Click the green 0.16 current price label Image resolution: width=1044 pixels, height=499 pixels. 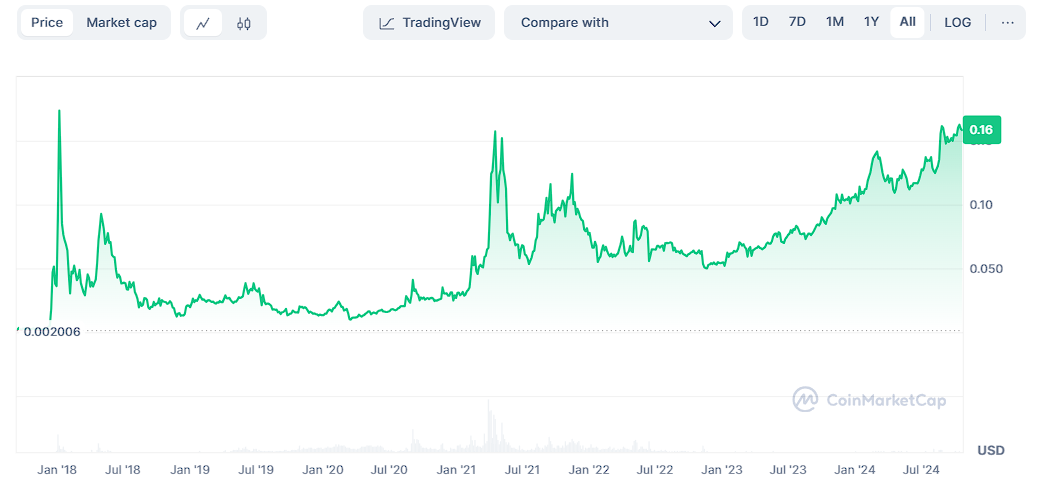(981, 129)
